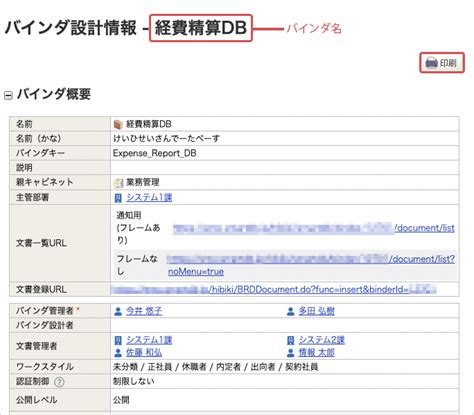Screen dimensions: 474x415
Task: Select the Expense_Report_DB binder key text
Action: pyautogui.click(x=155, y=153)
